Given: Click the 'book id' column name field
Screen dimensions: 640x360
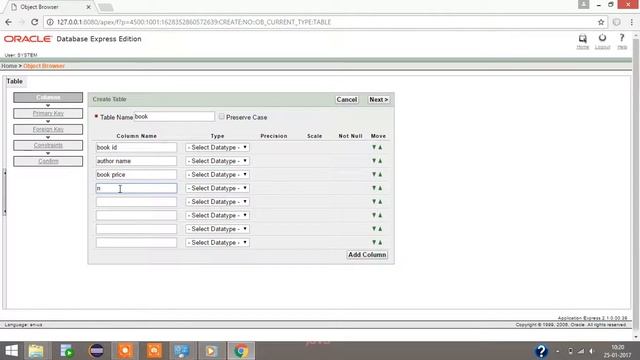Looking at the screenshot, I should (x=136, y=147).
